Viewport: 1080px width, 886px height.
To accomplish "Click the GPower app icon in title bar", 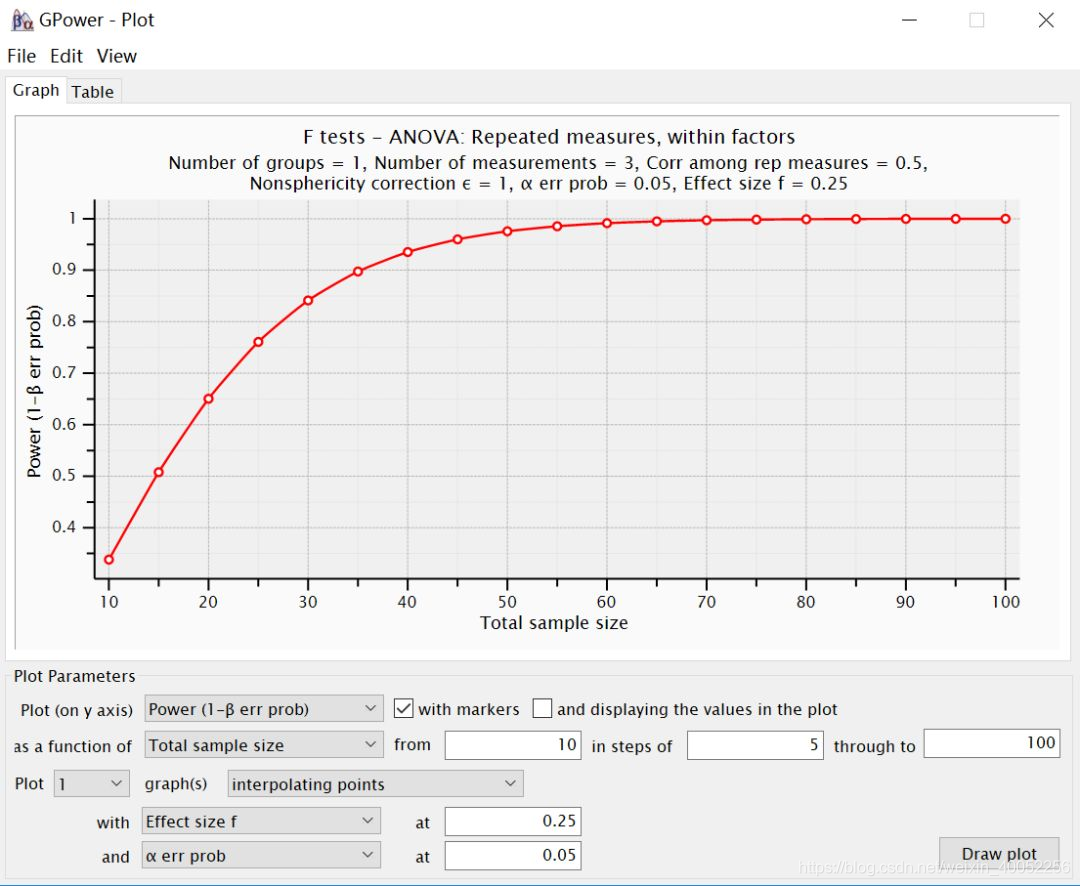I will point(22,21).
